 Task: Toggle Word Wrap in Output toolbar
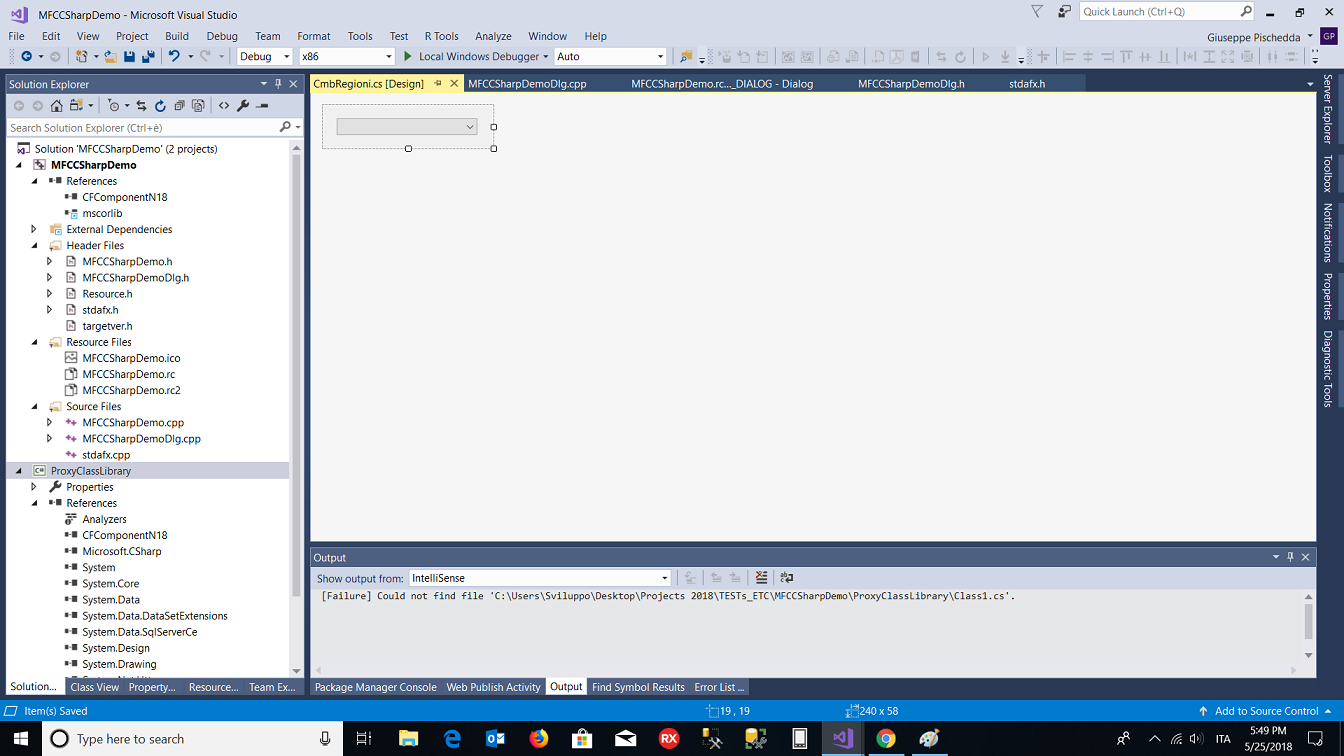pyautogui.click(x=787, y=578)
